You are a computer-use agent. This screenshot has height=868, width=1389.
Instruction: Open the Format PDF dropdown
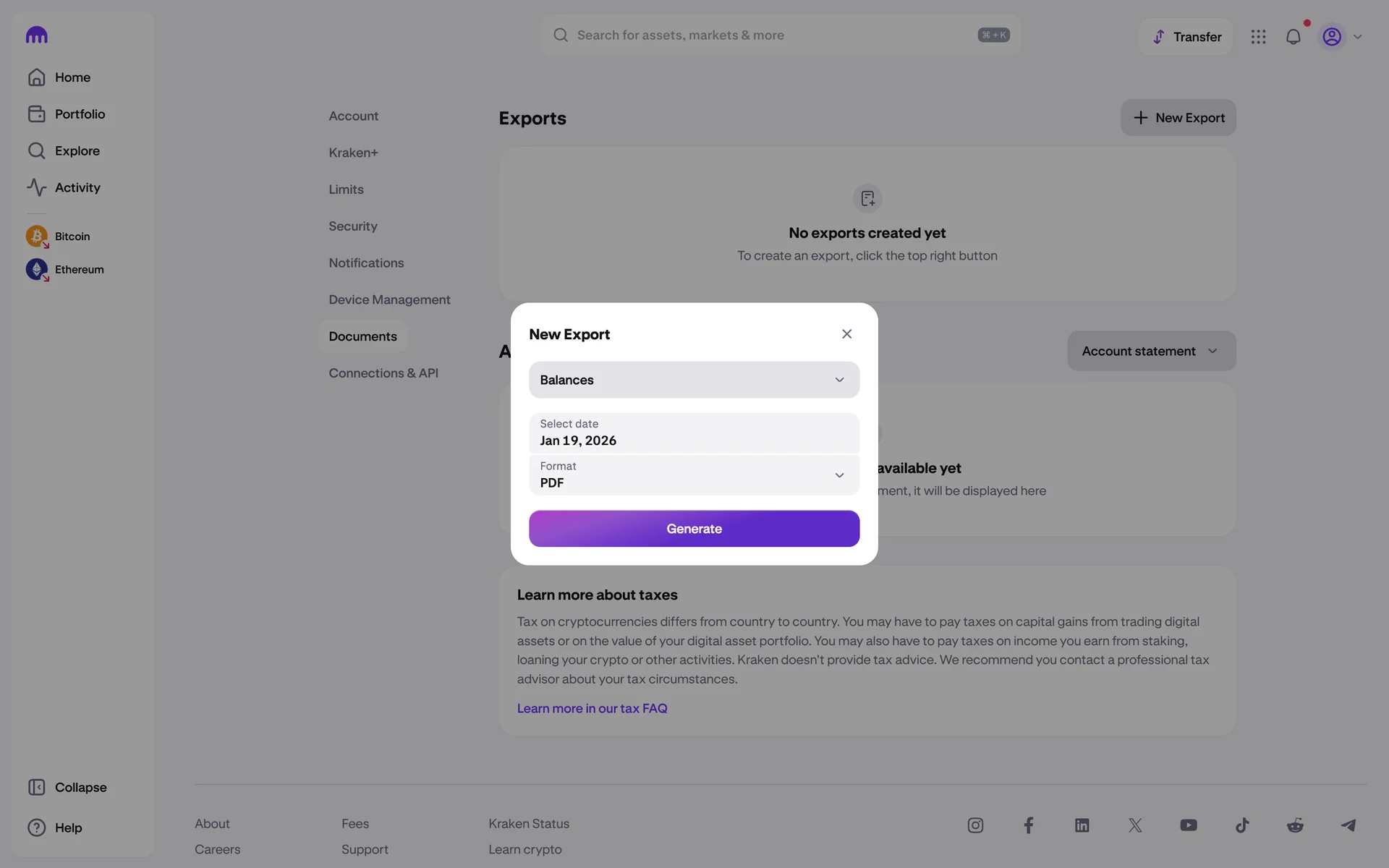click(x=694, y=475)
